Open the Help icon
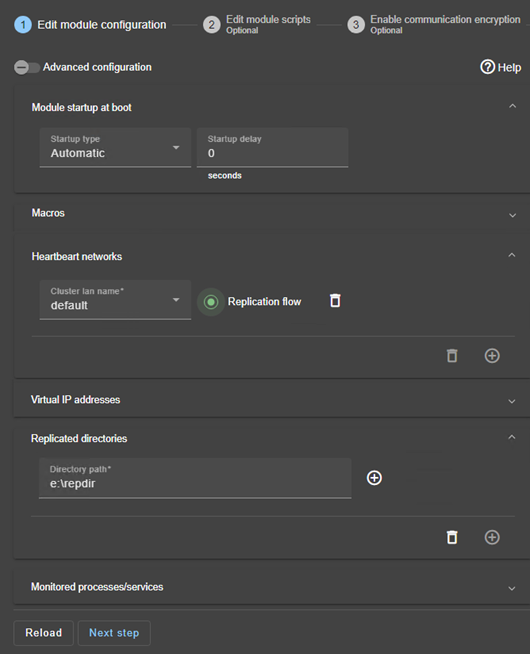This screenshot has height=654, width=530. [x=487, y=67]
